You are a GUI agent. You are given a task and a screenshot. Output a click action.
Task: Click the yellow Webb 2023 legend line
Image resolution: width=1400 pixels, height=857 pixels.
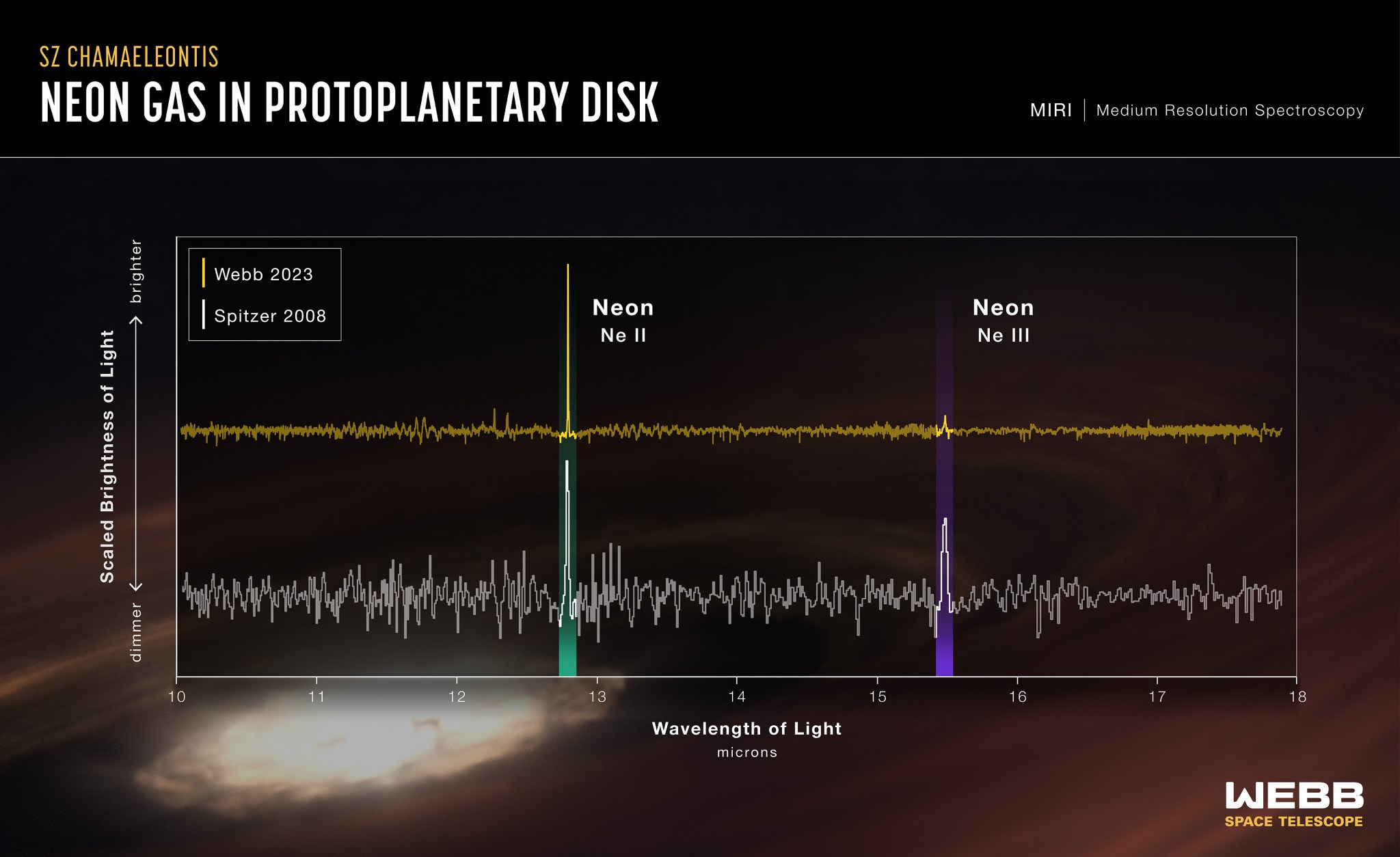pos(204,273)
